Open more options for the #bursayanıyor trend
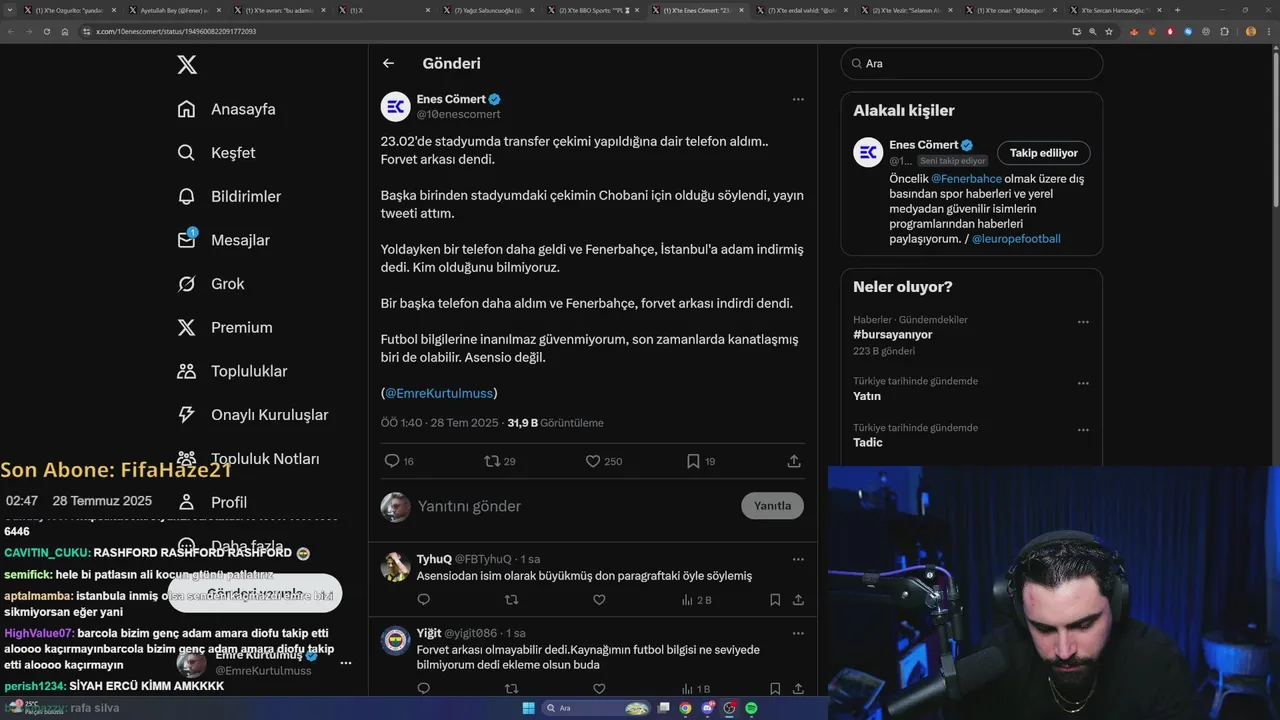The image size is (1280, 720). (x=1083, y=322)
